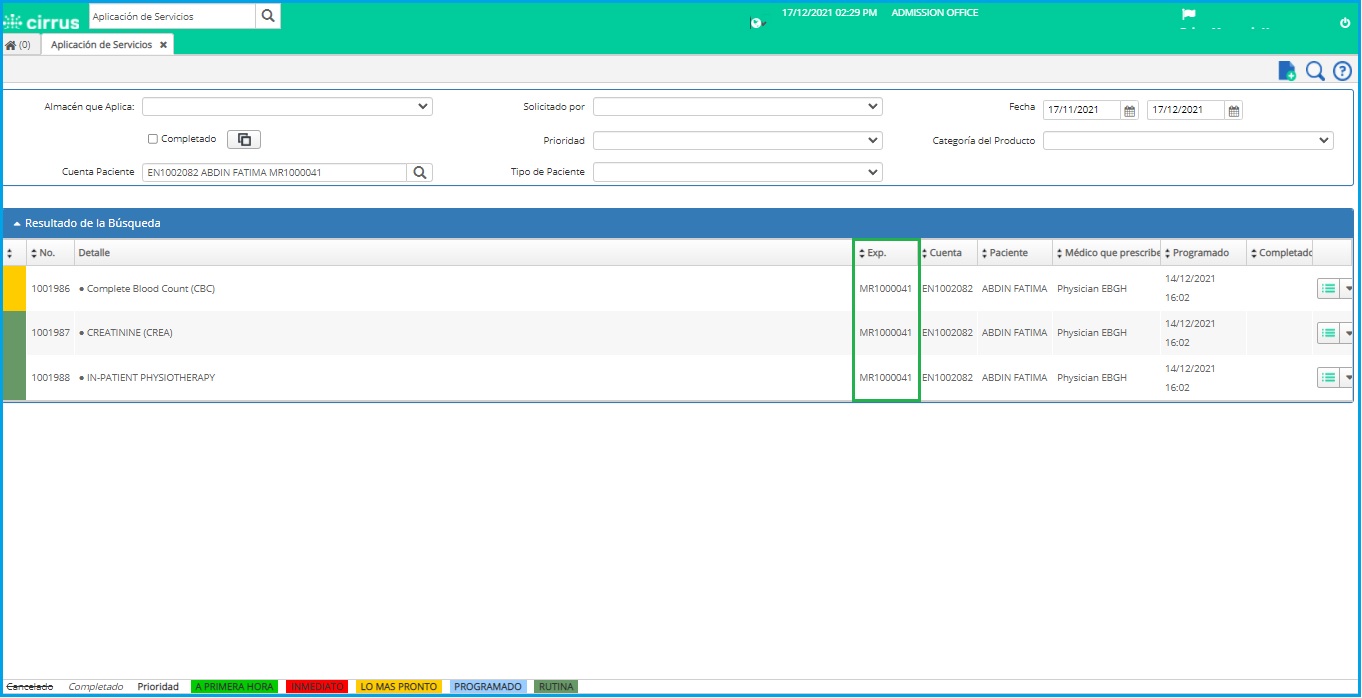Open the new service request document icon

pyautogui.click(x=1286, y=70)
